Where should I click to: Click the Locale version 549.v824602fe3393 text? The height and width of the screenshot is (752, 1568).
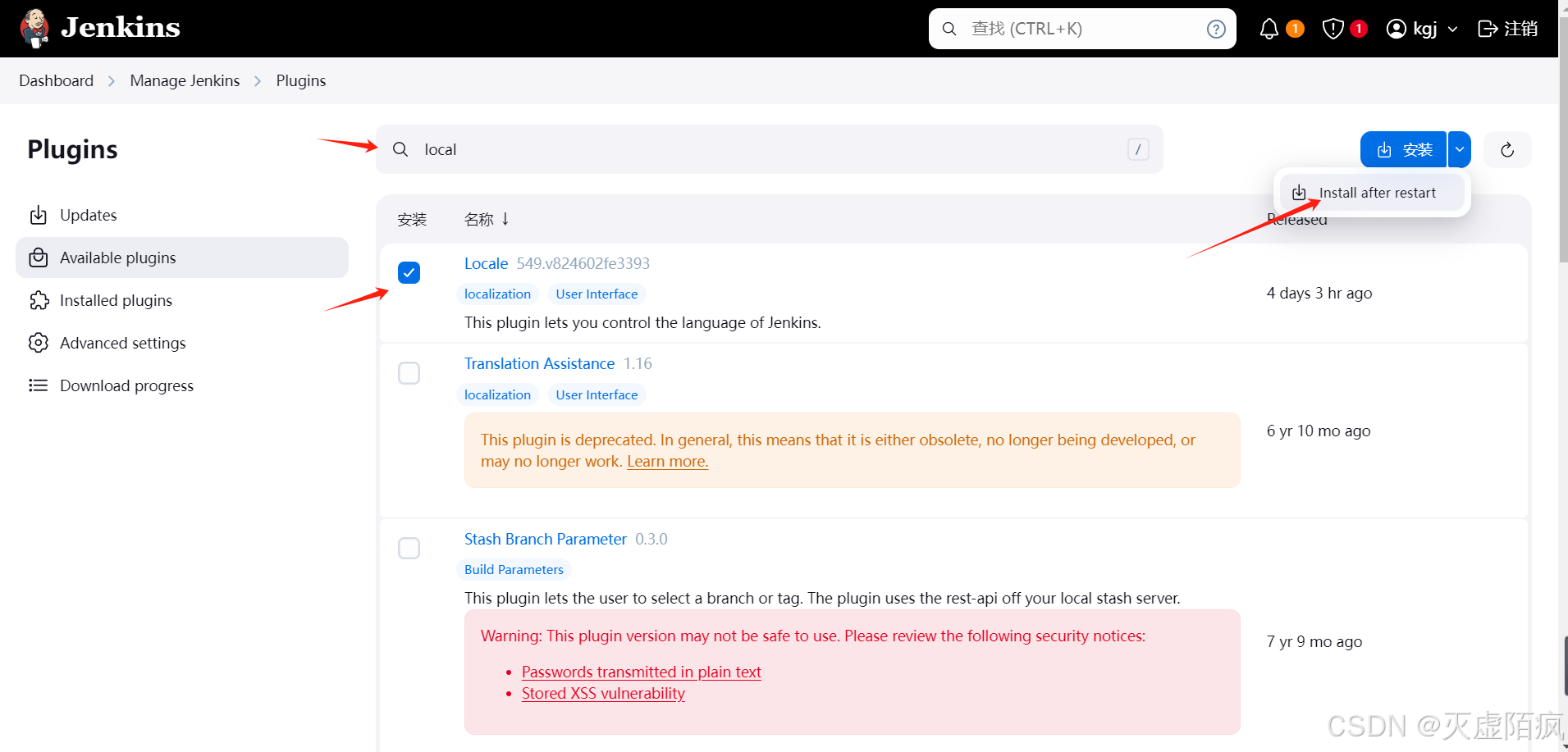583,263
